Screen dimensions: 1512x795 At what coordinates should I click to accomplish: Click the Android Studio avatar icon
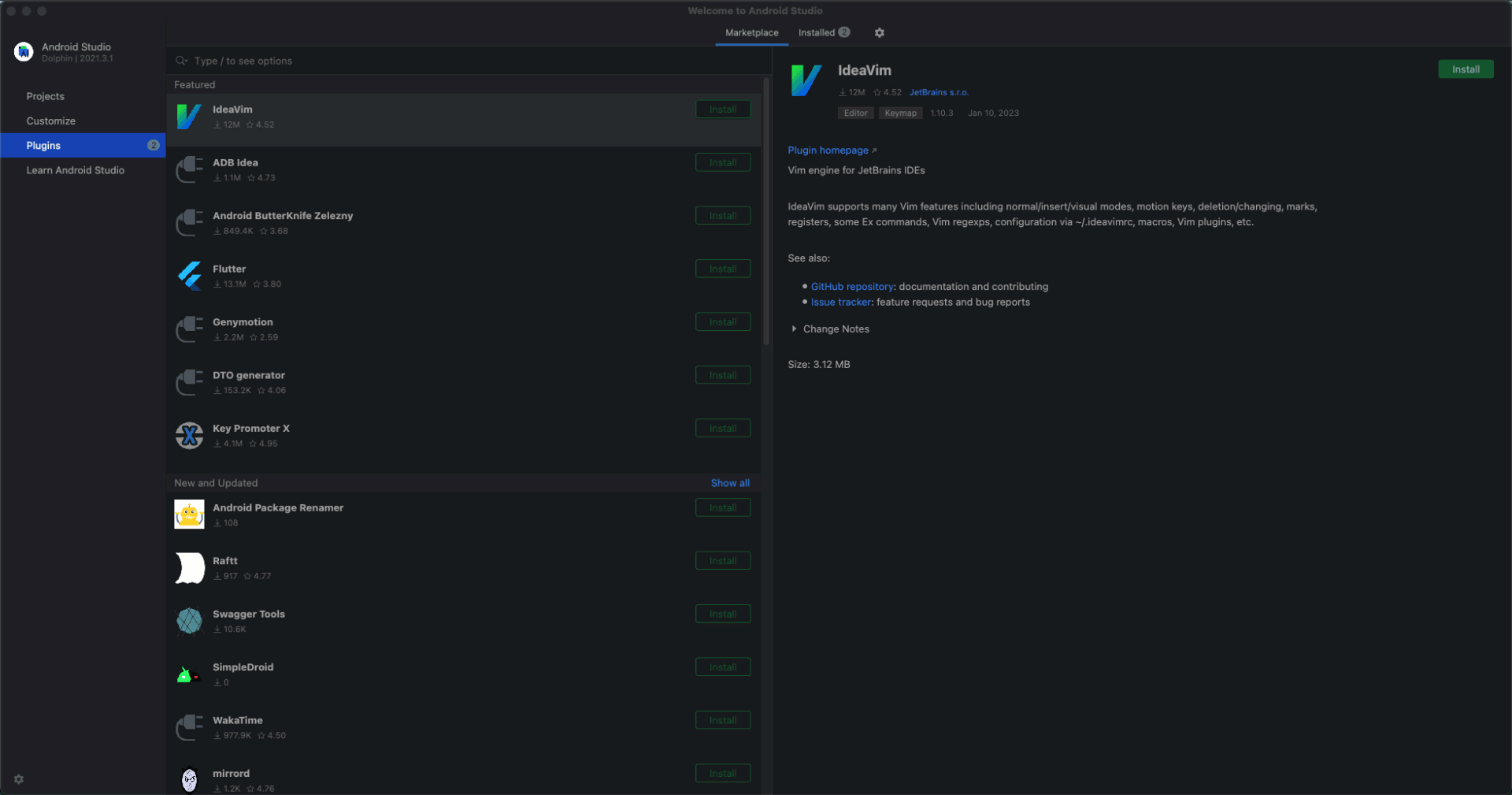24,52
